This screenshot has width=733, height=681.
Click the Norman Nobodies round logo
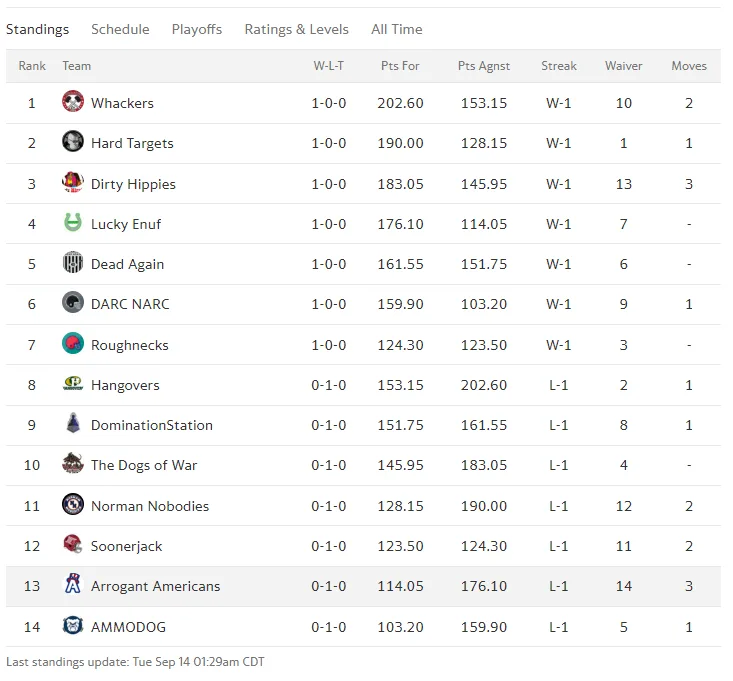point(73,504)
